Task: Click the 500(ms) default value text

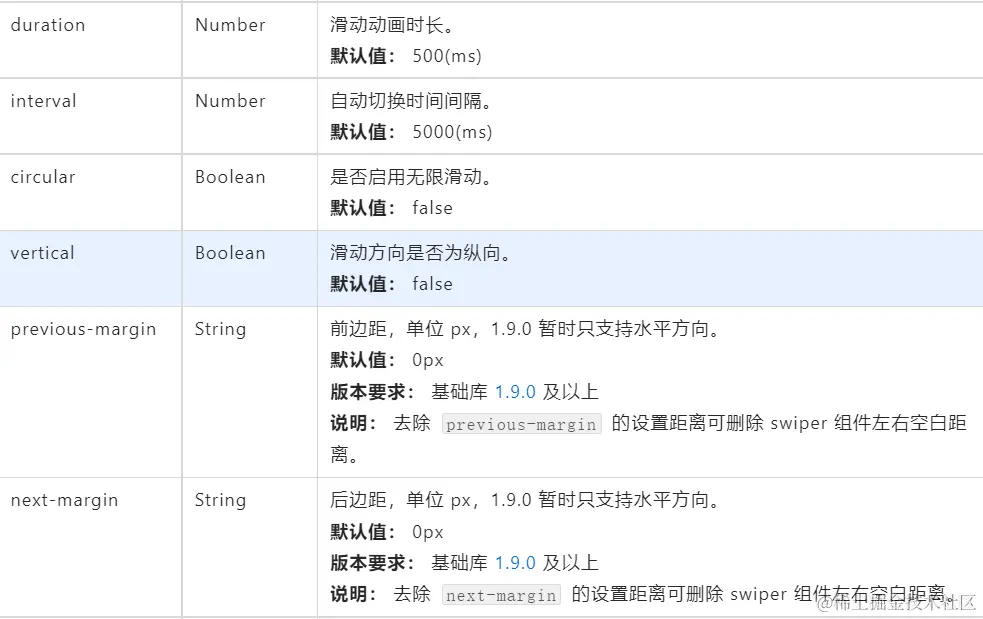Action: coord(447,56)
